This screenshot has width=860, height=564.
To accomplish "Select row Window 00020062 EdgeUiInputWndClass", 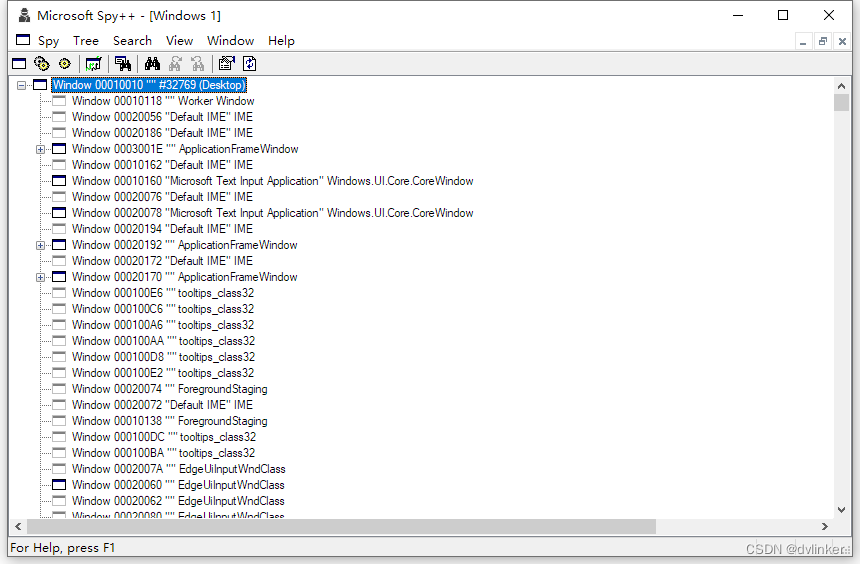I will pos(178,501).
